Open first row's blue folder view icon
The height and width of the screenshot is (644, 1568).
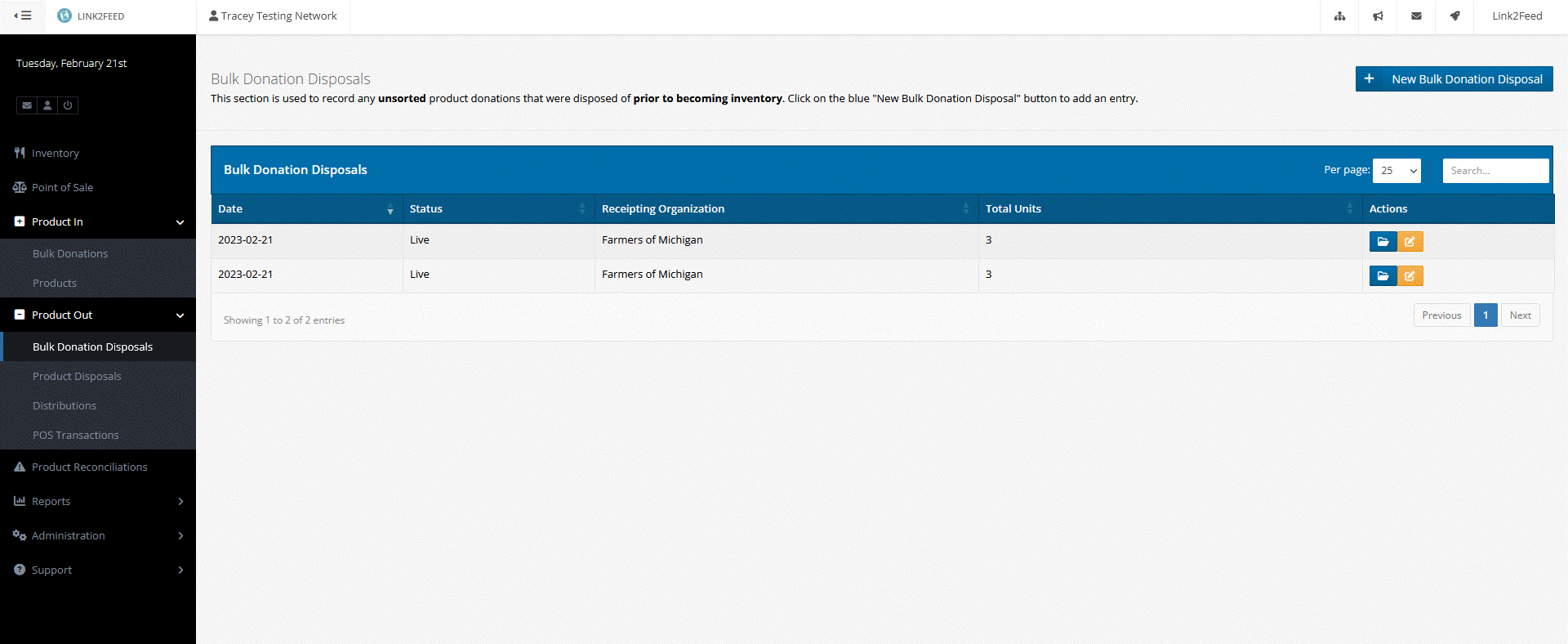(x=1383, y=242)
